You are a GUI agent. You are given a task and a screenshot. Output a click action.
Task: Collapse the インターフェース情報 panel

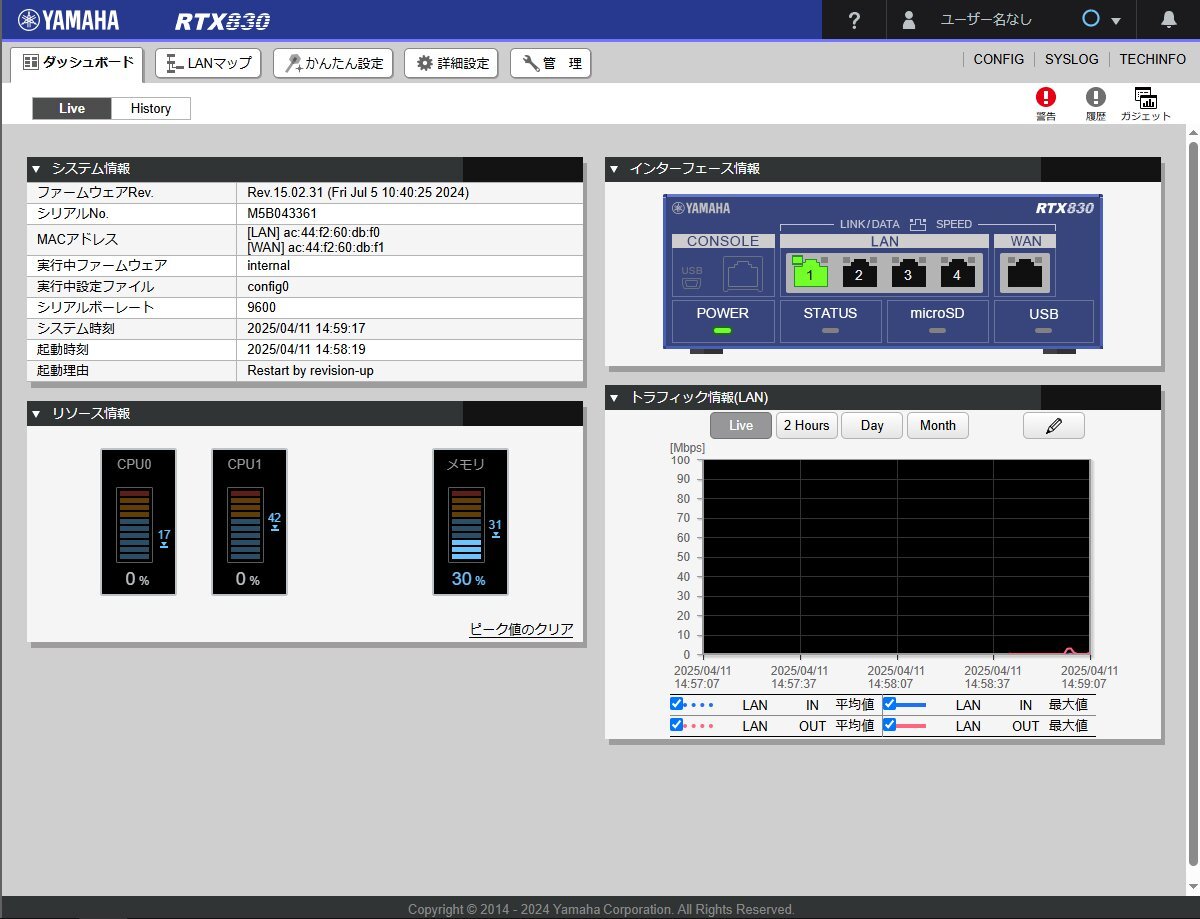614,169
